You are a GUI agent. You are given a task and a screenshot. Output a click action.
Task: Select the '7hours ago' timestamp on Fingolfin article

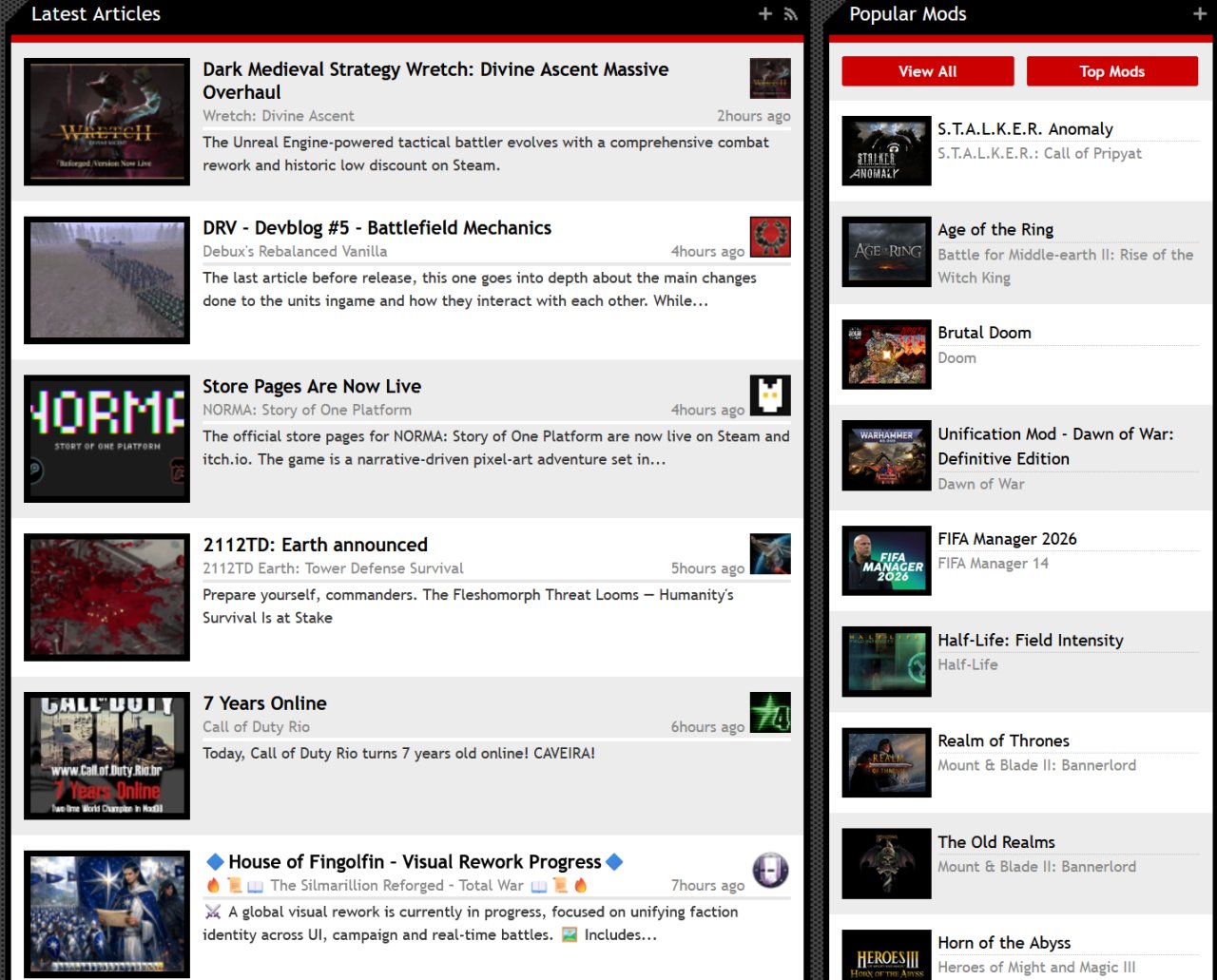coord(707,886)
